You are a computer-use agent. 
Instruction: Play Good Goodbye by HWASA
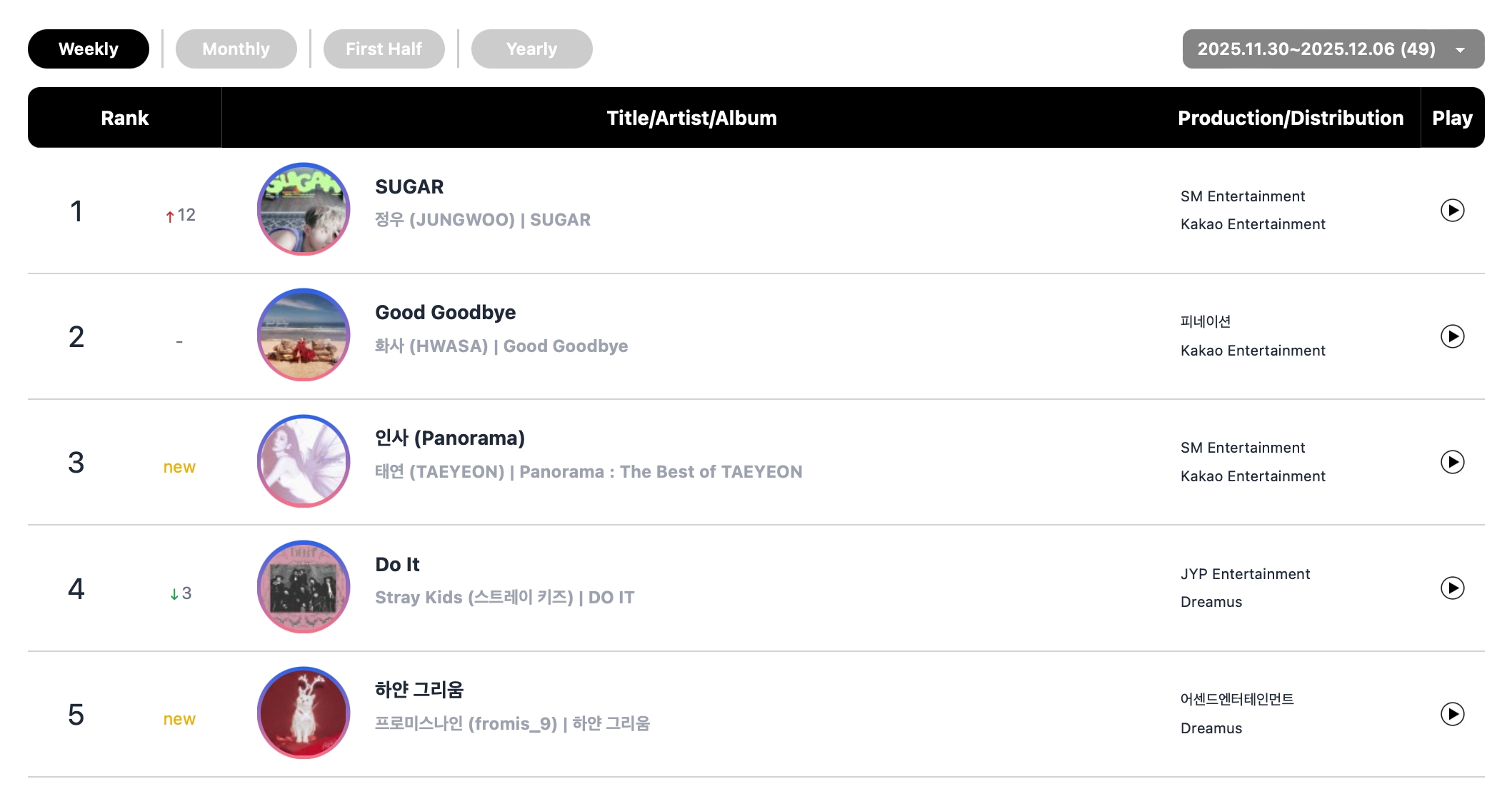pos(1452,336)
